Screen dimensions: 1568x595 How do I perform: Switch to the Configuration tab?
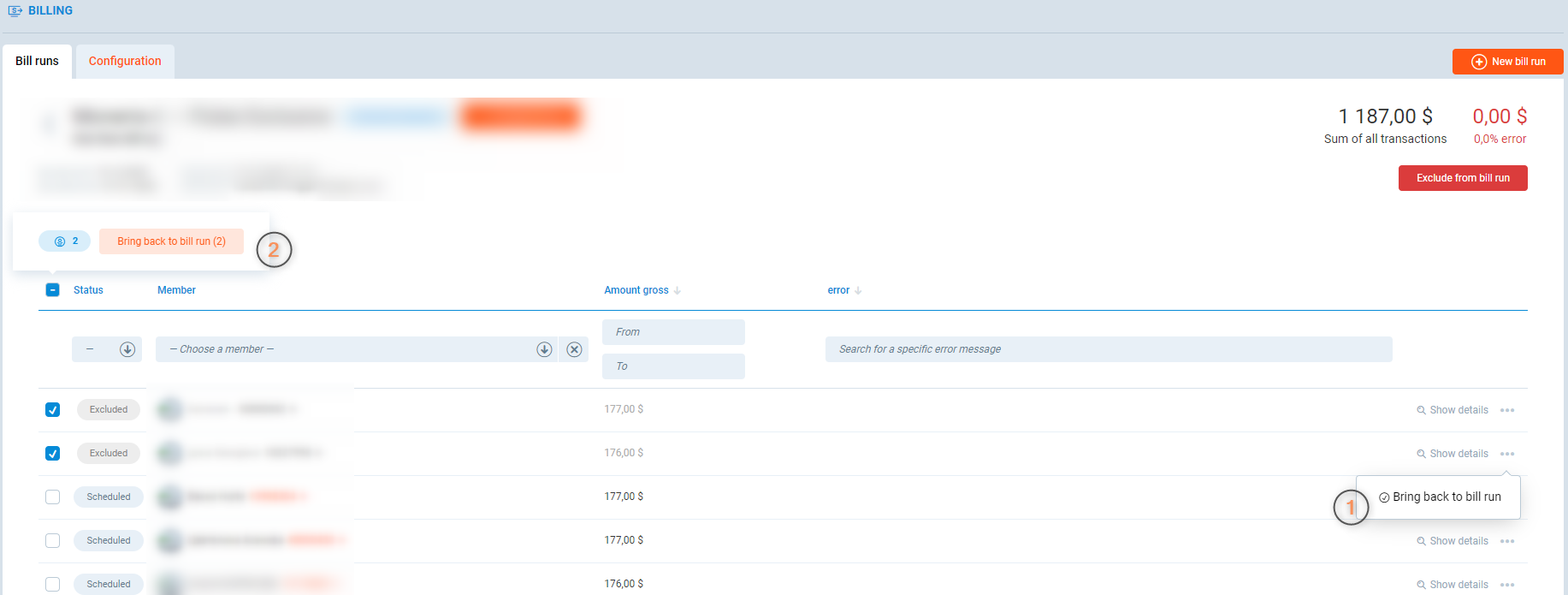pos(125,62)
